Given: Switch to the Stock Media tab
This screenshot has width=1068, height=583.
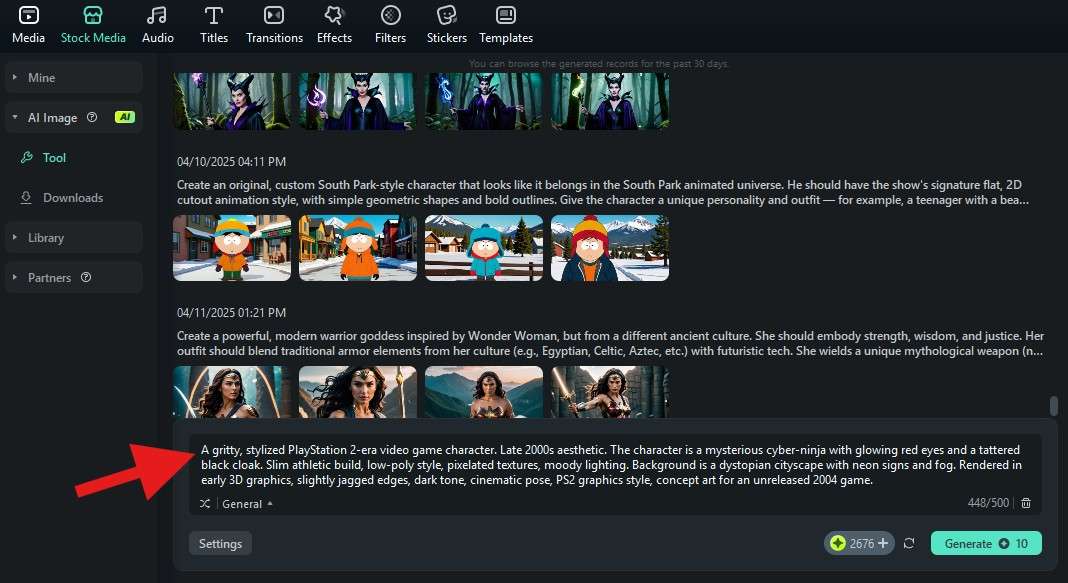Looking at the screenshot, I should (93, 25).
